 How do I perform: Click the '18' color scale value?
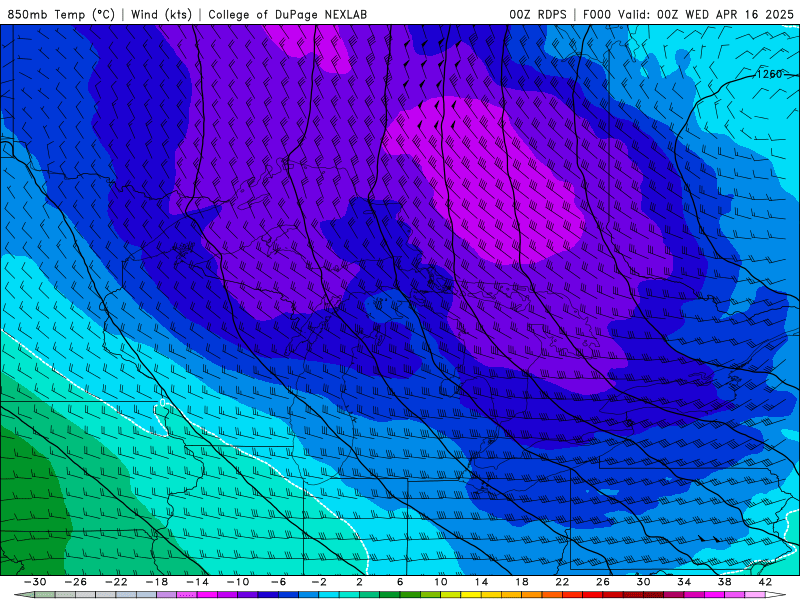click(521, 582)
